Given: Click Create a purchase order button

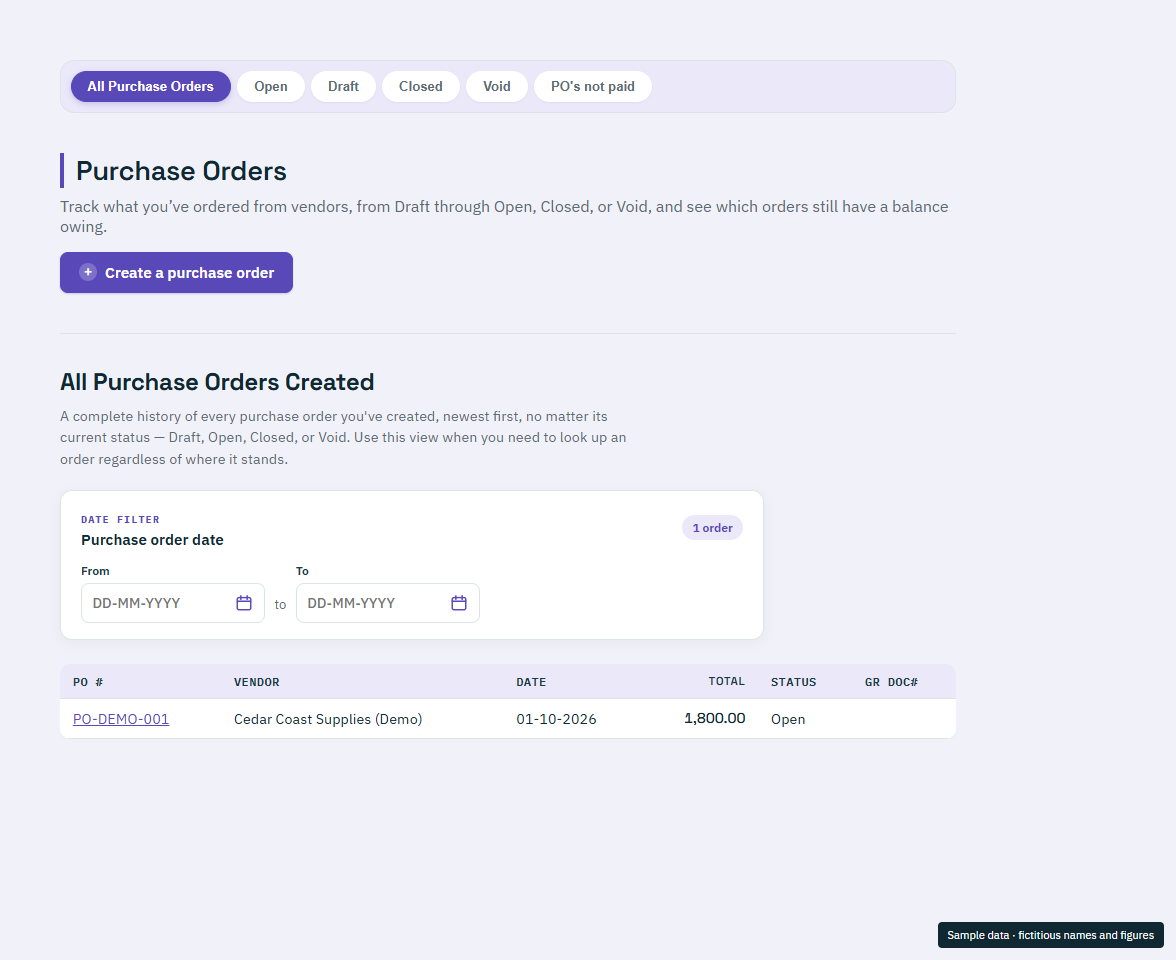Looking at the screenshot, I should tap(176, 272).
